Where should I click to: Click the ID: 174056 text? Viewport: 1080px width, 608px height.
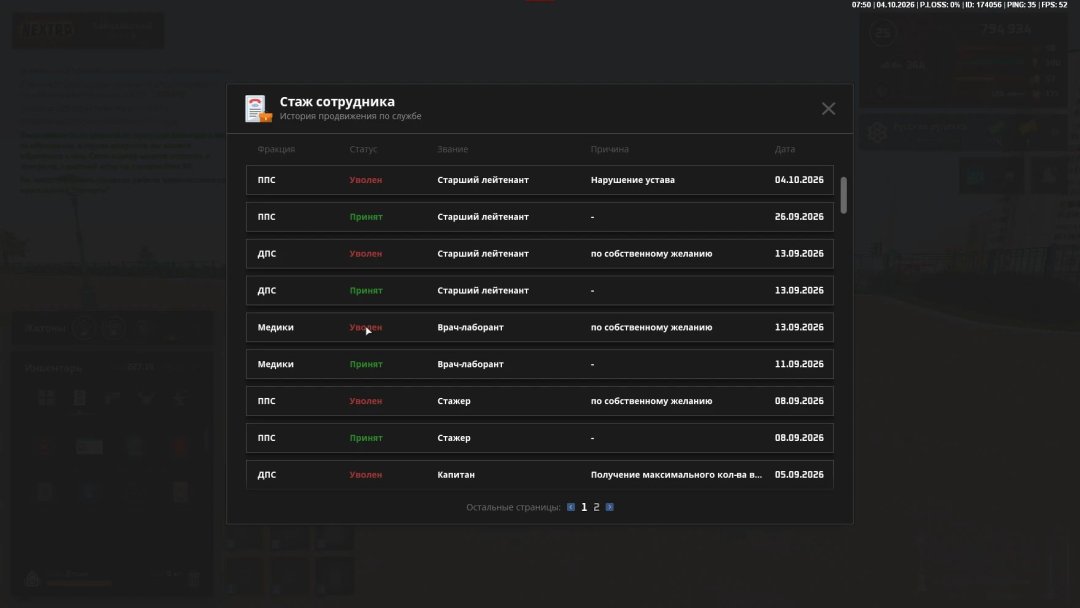pyautogui.click(x=983, y=5)
